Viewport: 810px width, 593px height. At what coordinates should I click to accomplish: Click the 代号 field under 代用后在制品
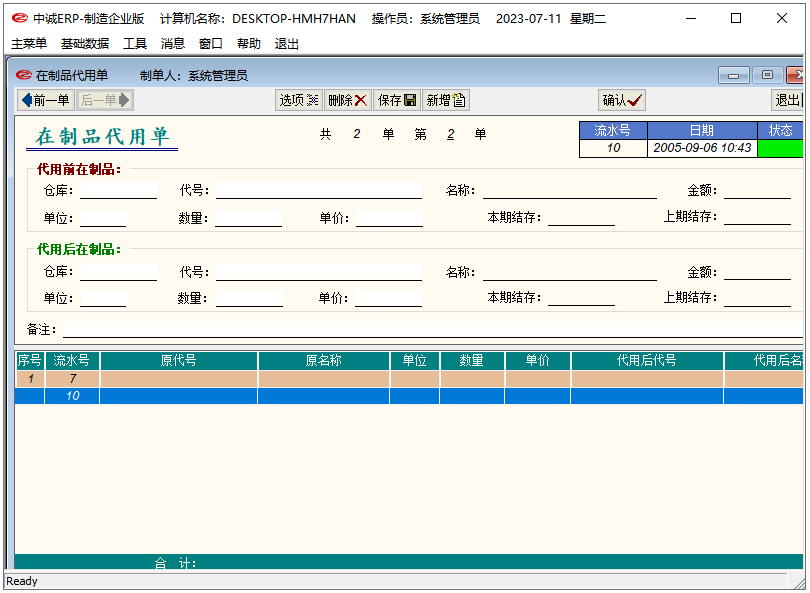[x=319, y=272]
